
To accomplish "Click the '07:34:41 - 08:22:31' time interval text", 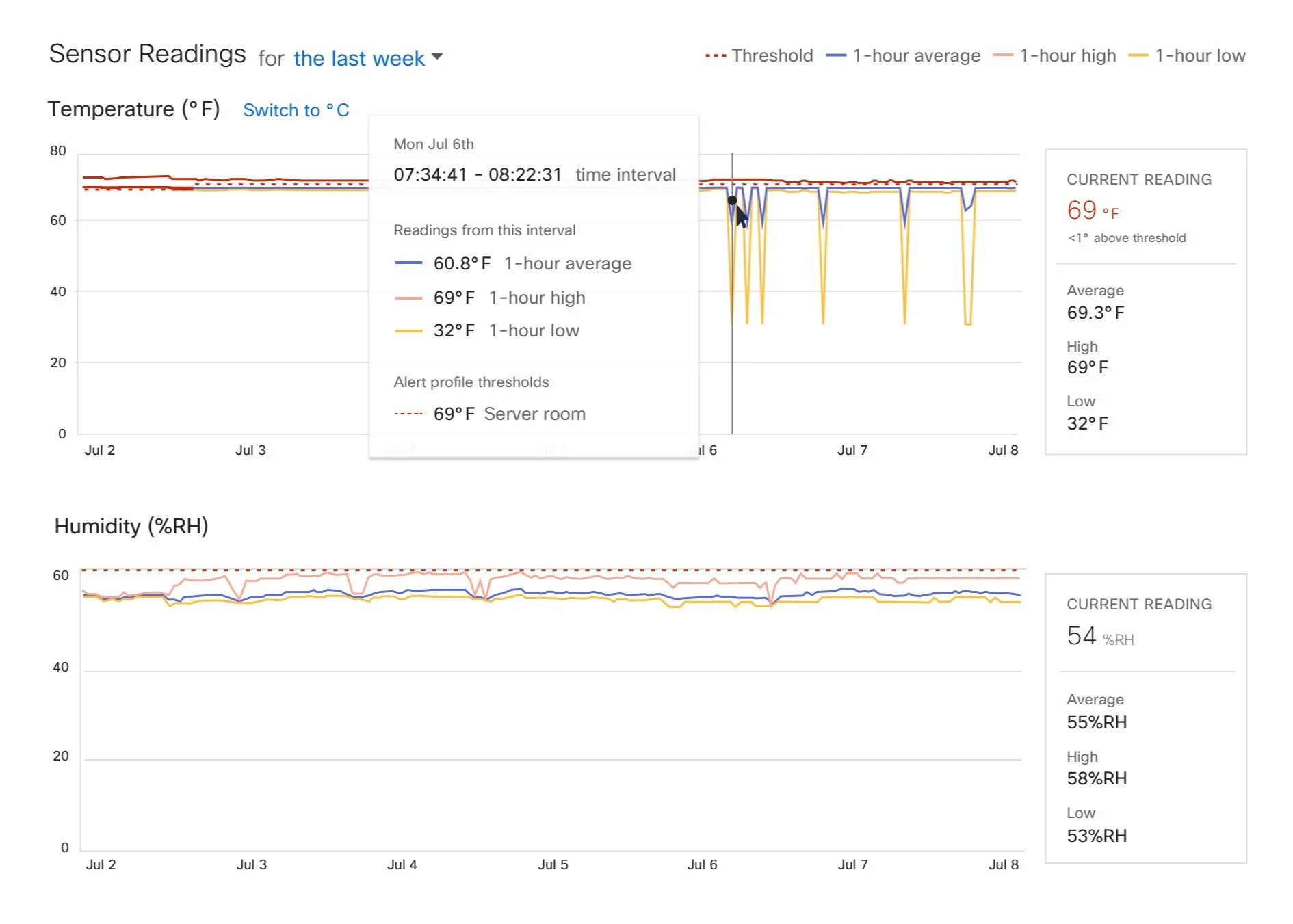I will (478, 174).
